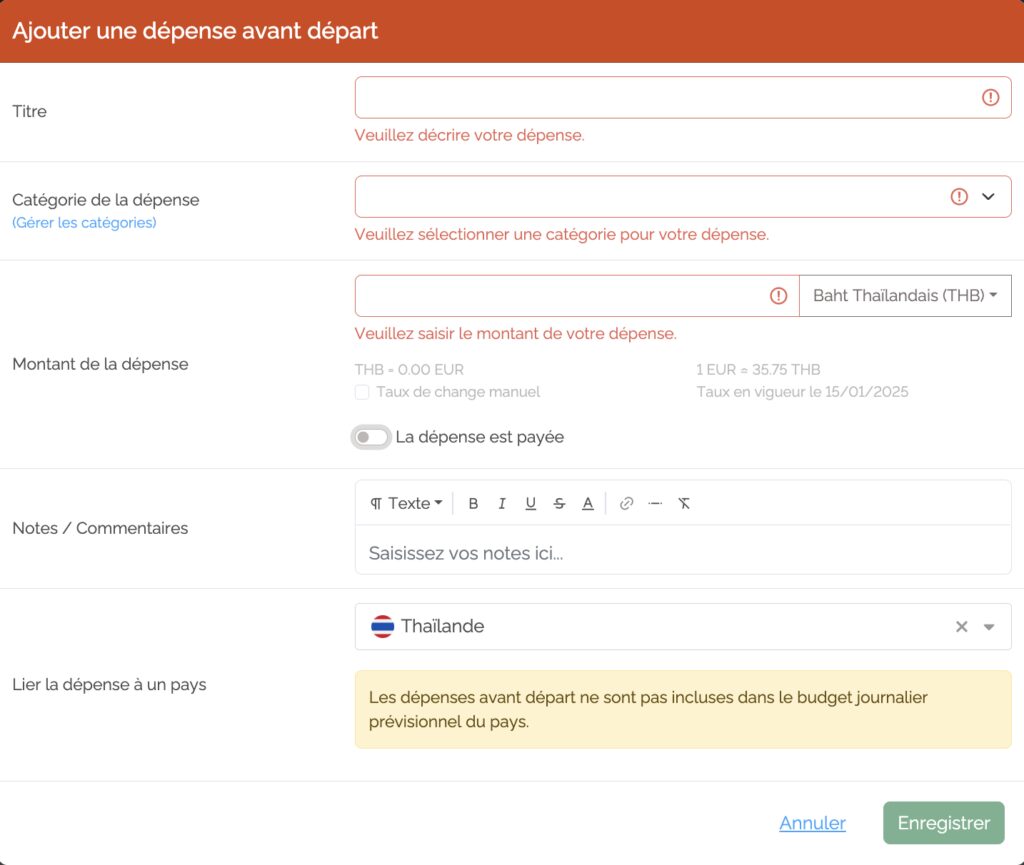Clear the selected country Thaïlande

(x=961, y=627)
